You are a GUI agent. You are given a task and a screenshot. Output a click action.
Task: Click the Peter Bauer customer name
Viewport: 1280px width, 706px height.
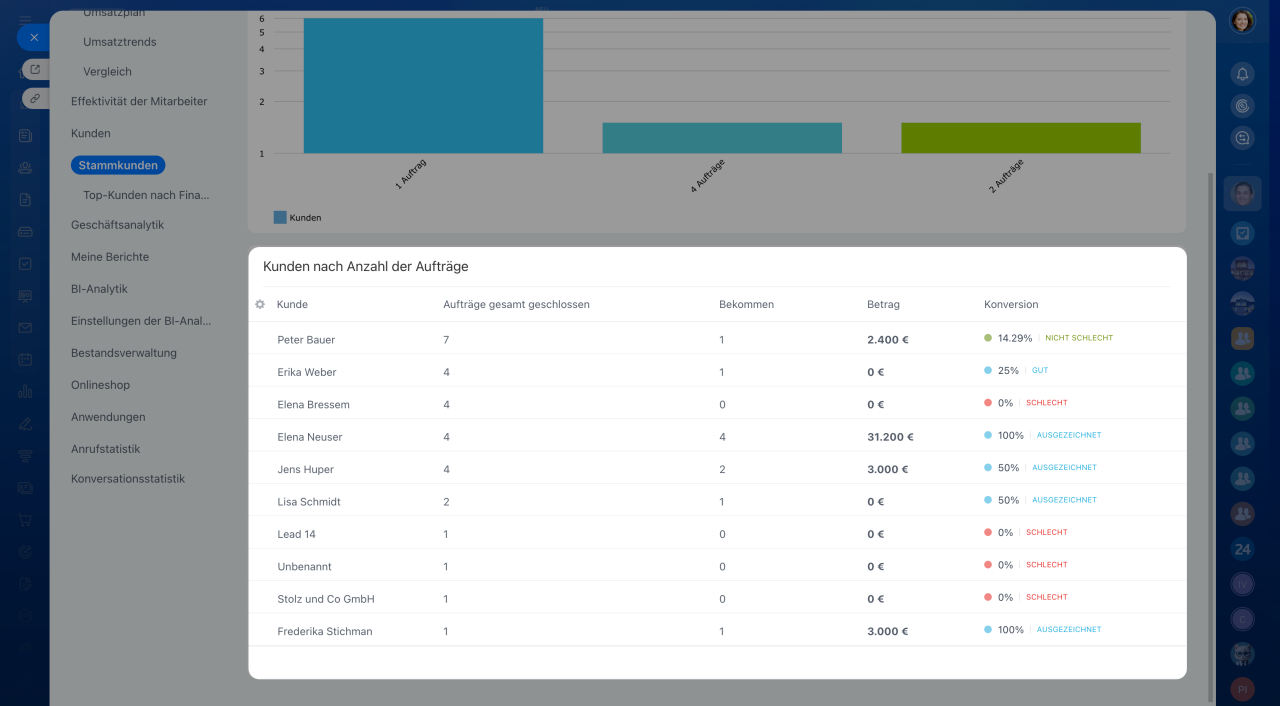306,340
